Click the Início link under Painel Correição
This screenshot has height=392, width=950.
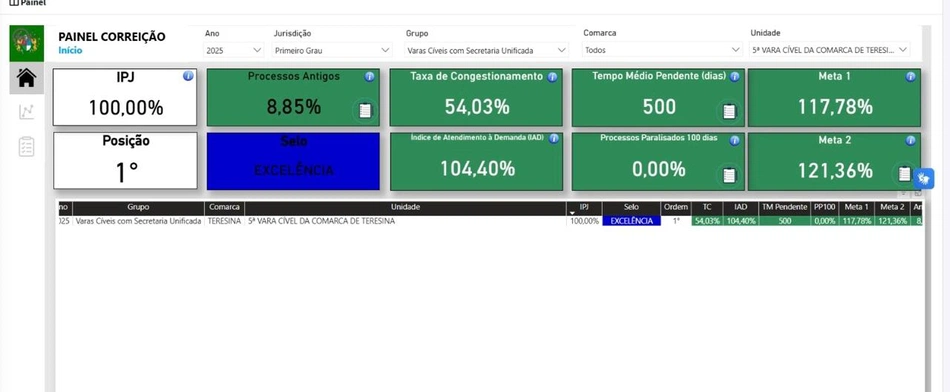70,50
